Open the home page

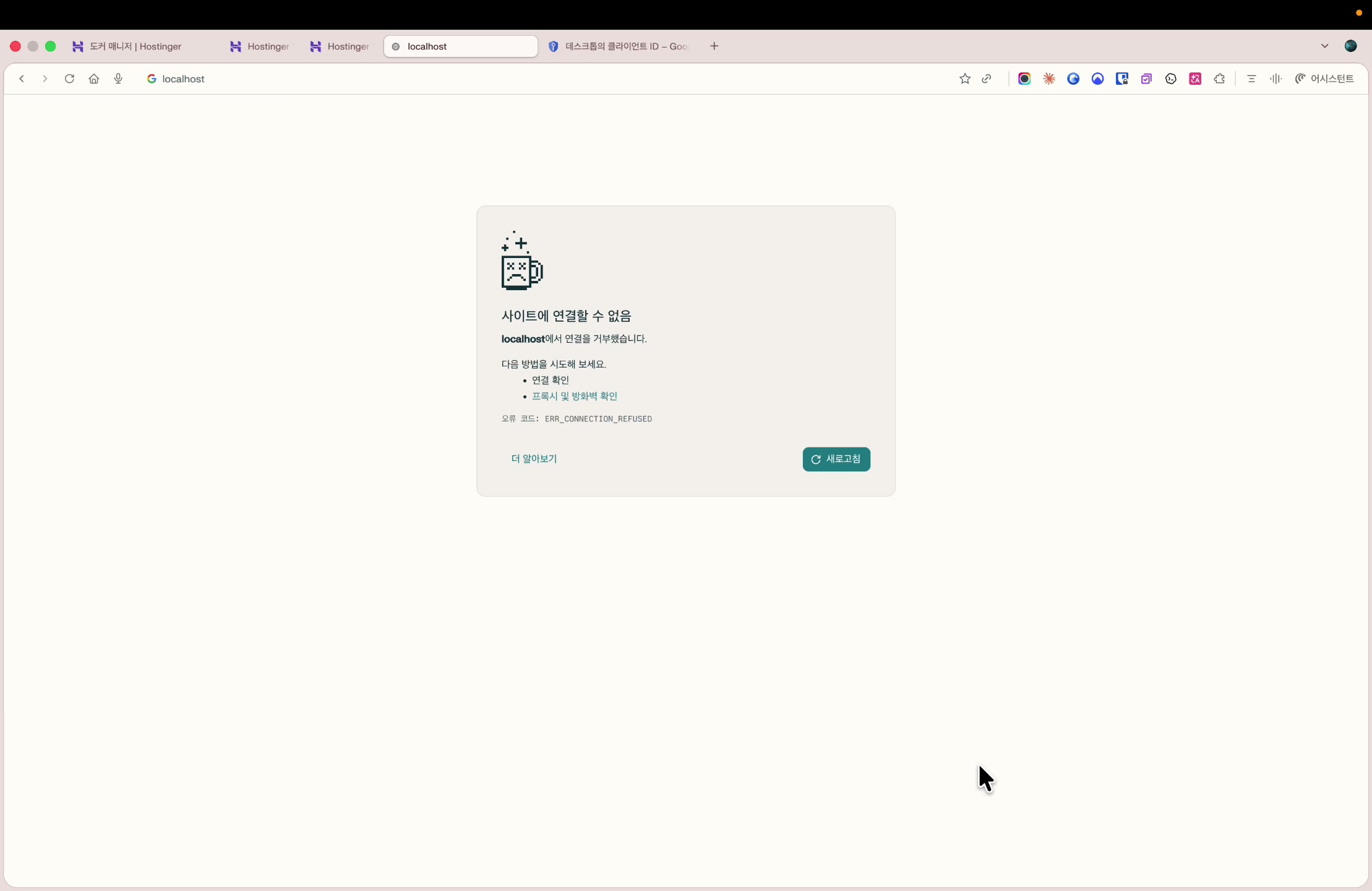[x=94, y=79]
